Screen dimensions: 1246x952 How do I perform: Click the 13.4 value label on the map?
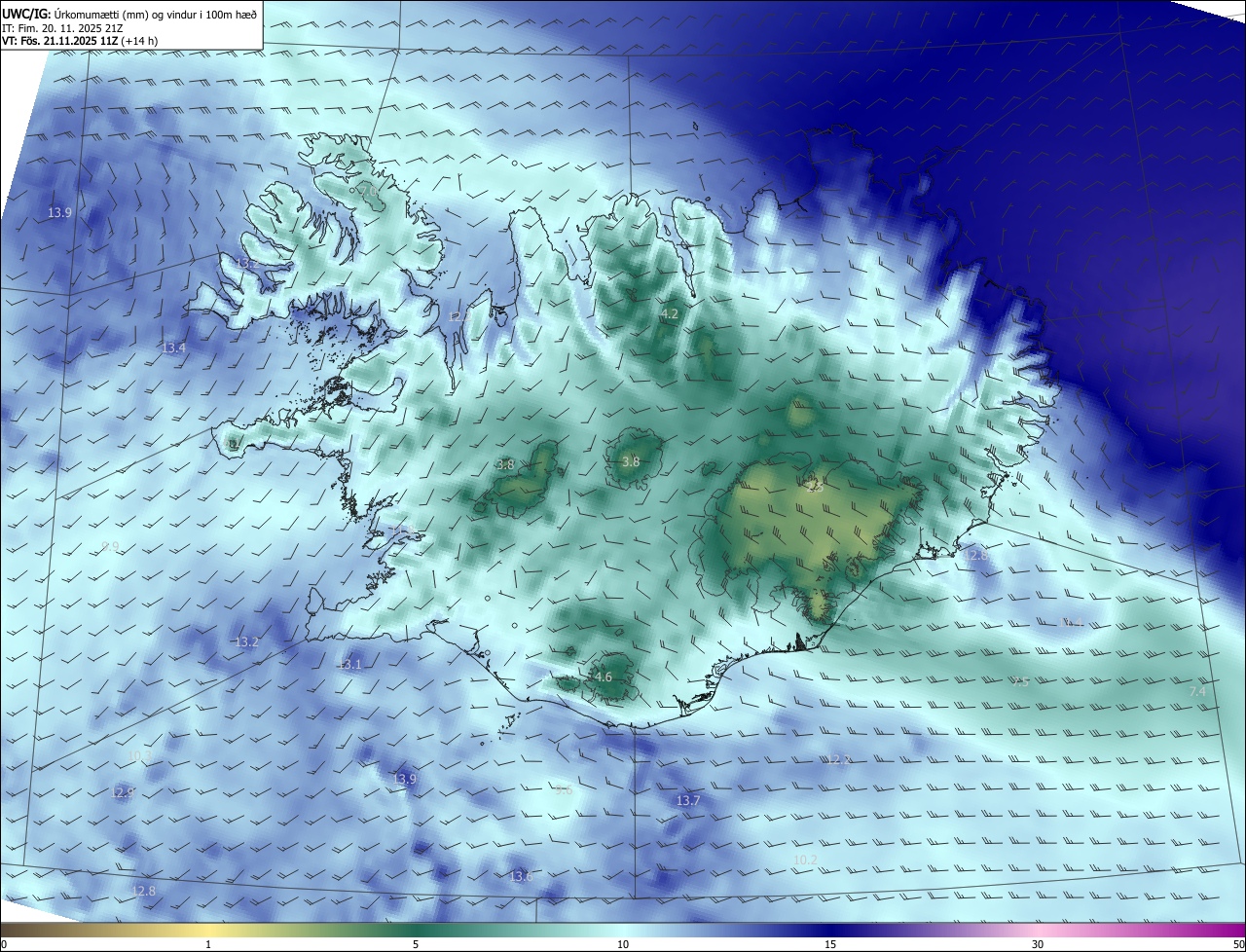click(x=173, y=348)
